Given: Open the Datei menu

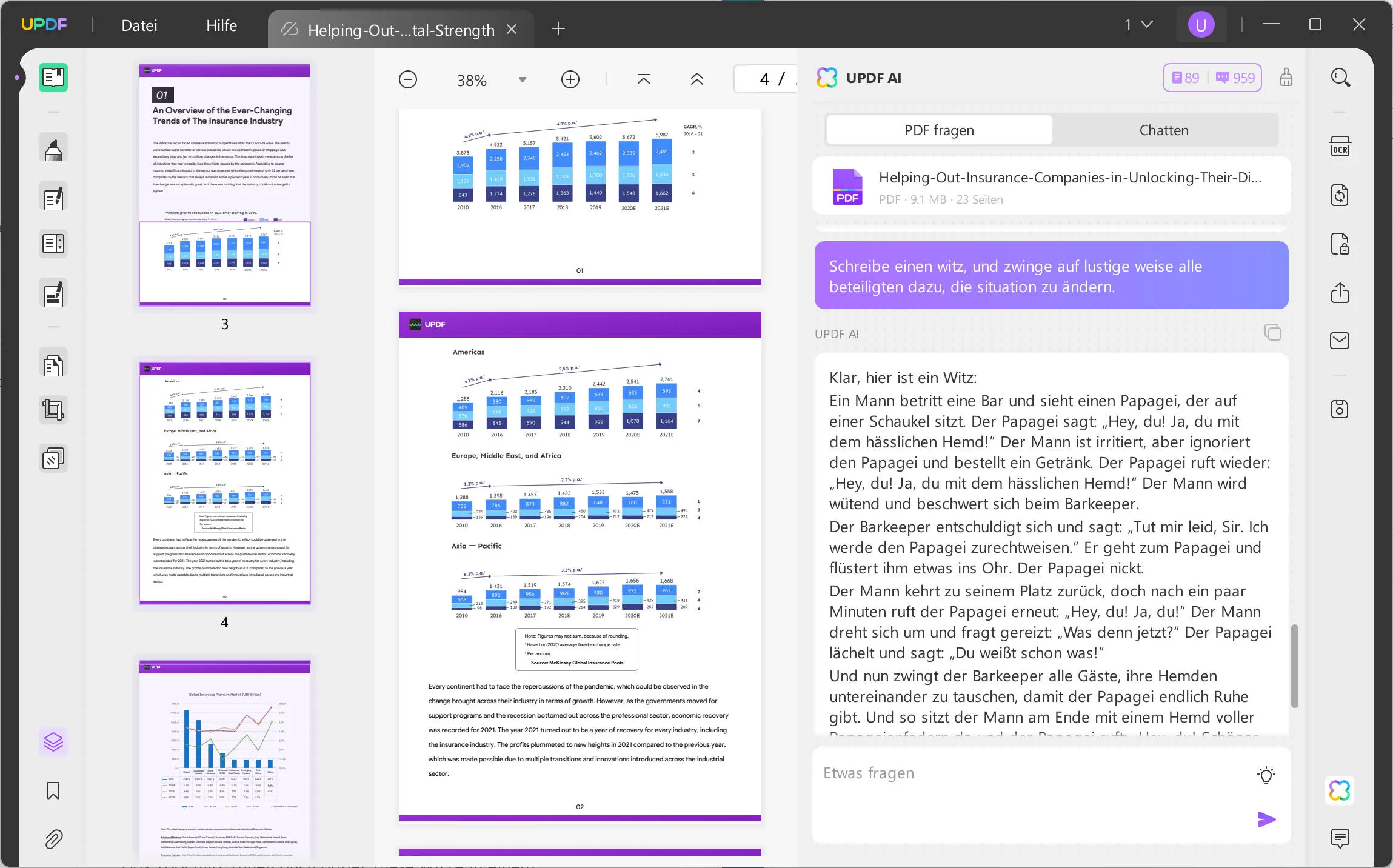Looking at the screenshot, I should pyautogui.click(x=139, y=25).
